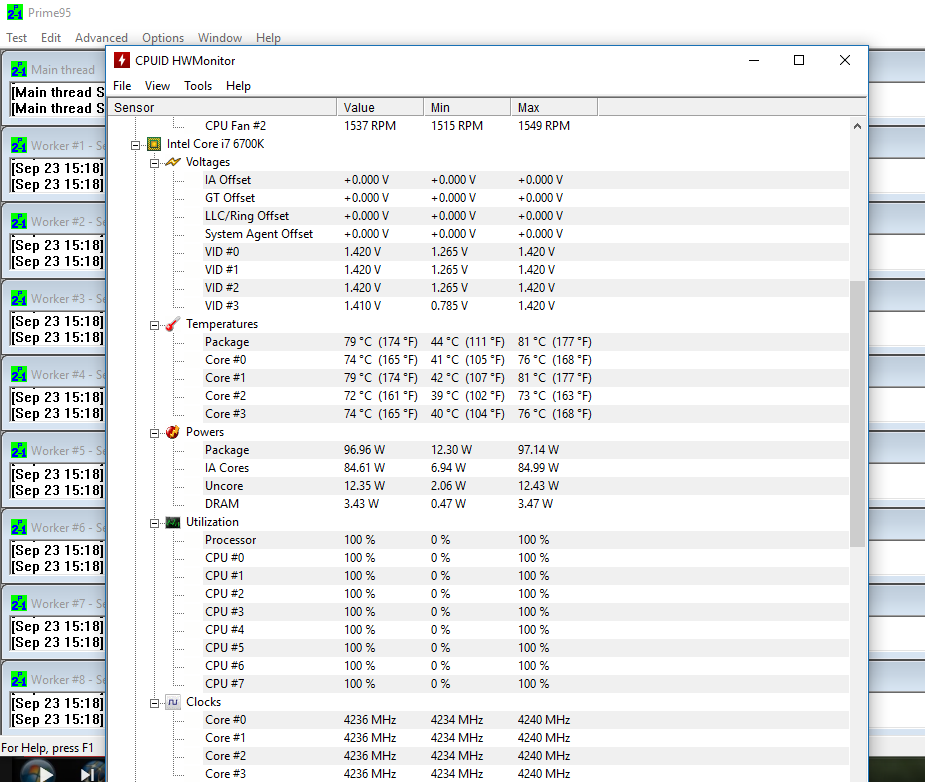The height and width of the screenshot is (783, 926).
Task: Click the Clocks waveform icon
Action: [172, 702]
